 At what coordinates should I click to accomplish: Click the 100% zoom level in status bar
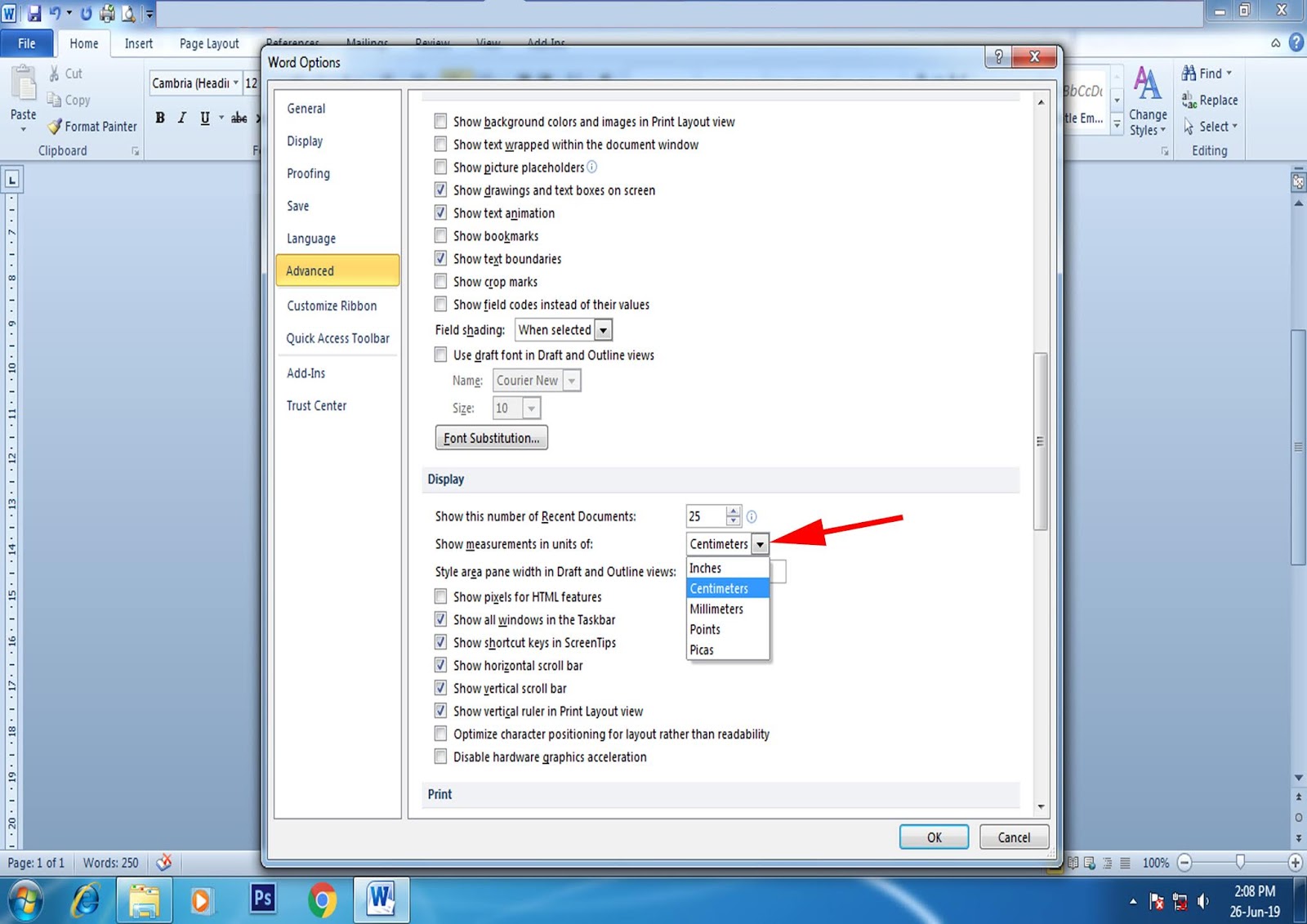(1155, 863)
